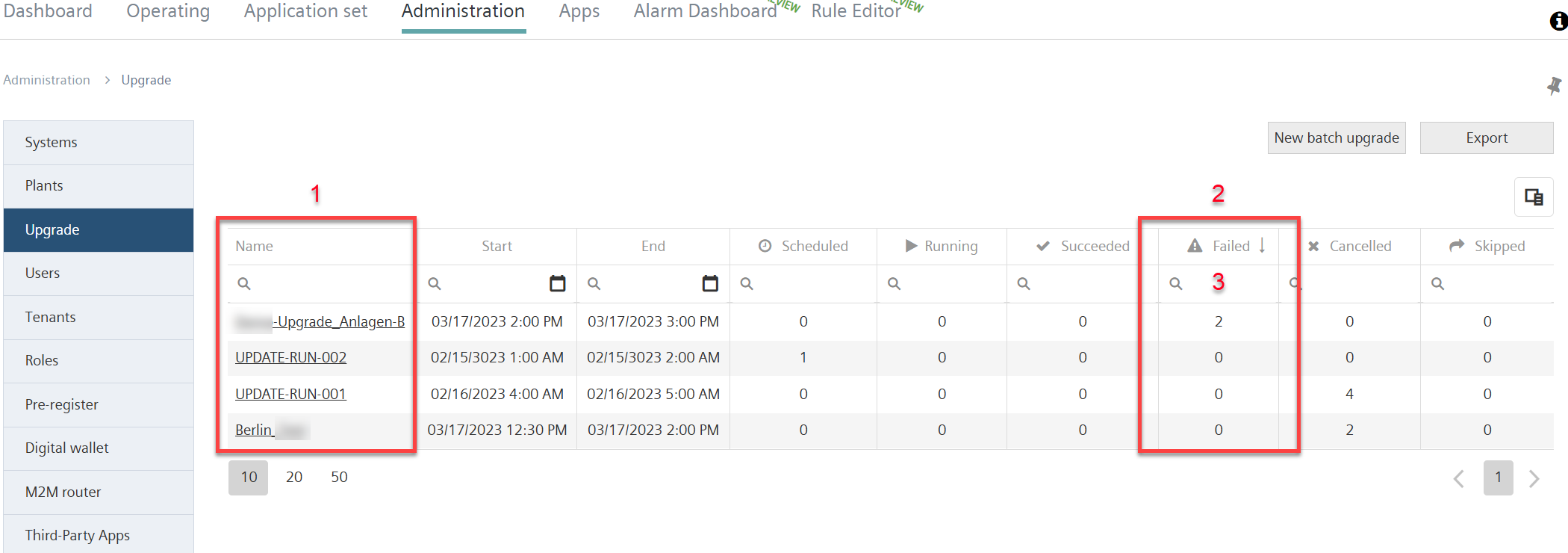Open Plants in the sidebar
This screenshot has height=553, width=1568.
99,186
